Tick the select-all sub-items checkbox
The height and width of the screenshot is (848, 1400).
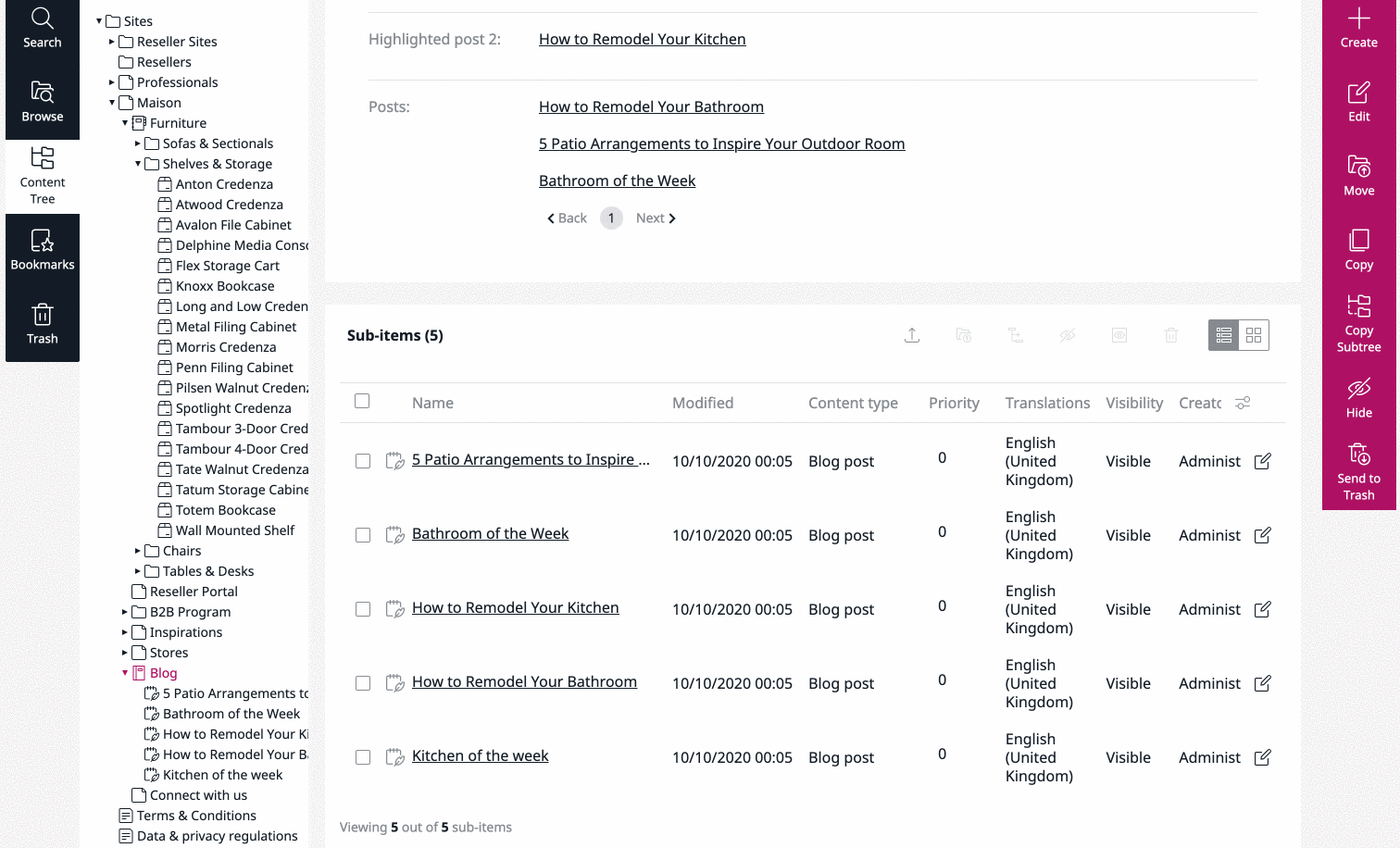(362, 401)
